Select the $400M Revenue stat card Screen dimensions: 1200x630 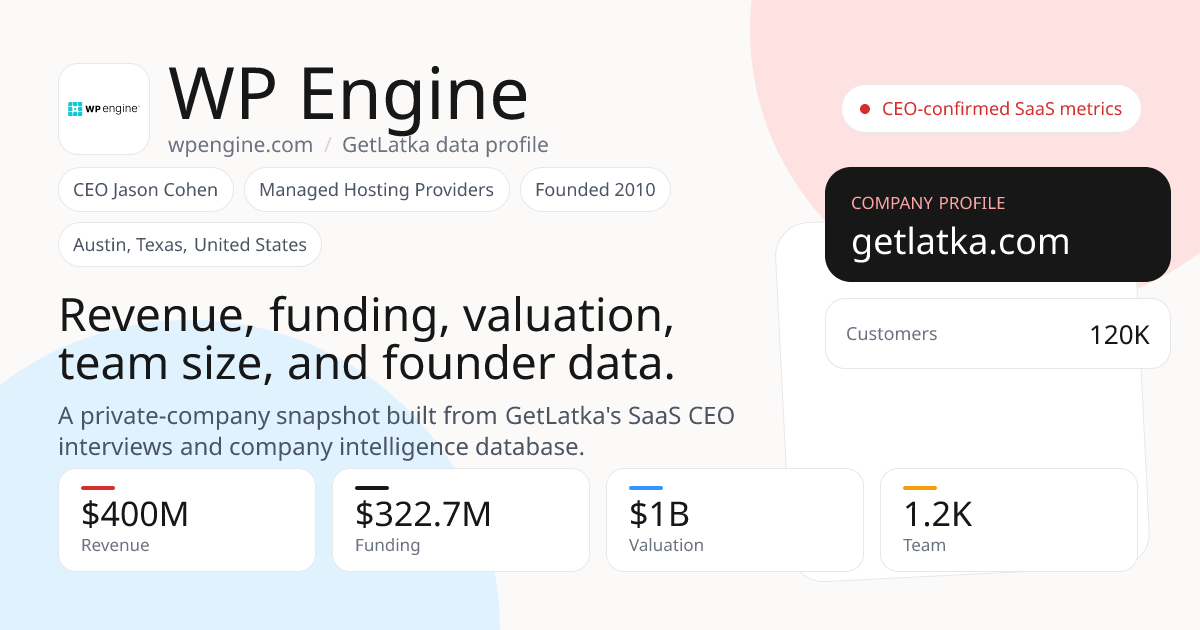click(187, 520)
